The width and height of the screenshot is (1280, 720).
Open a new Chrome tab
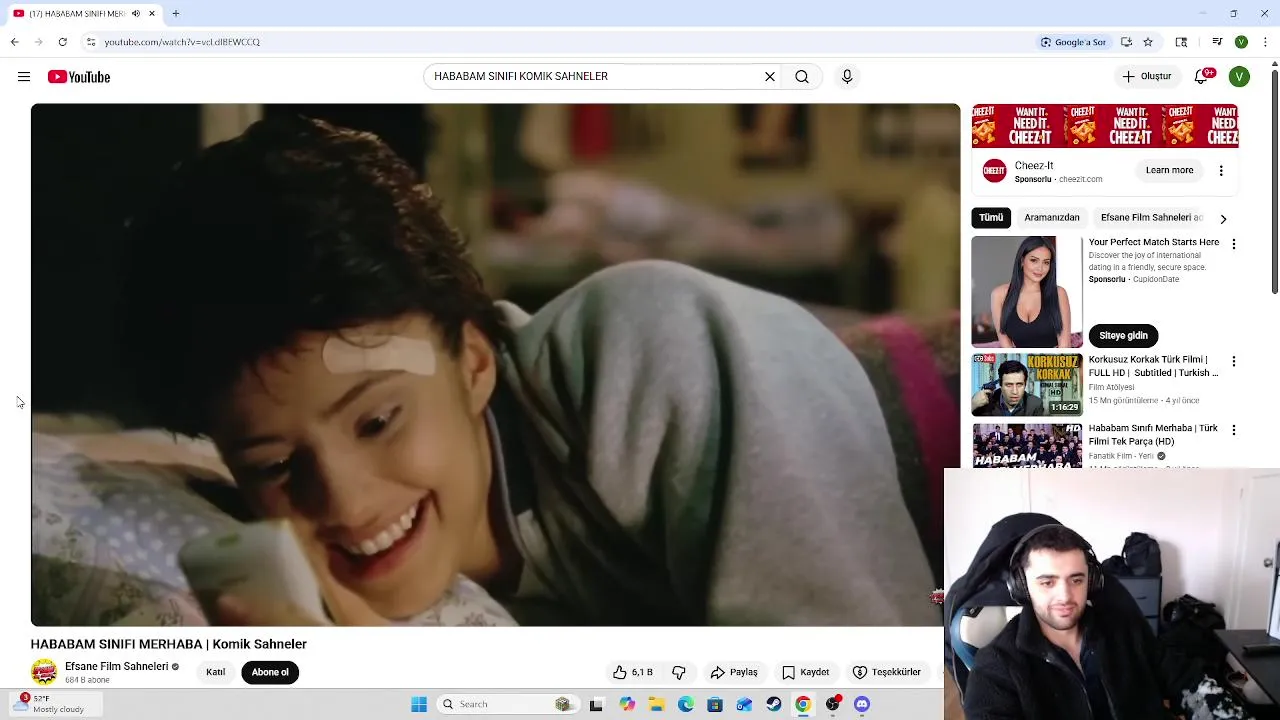pyautogui.click(x=175, y=14)
